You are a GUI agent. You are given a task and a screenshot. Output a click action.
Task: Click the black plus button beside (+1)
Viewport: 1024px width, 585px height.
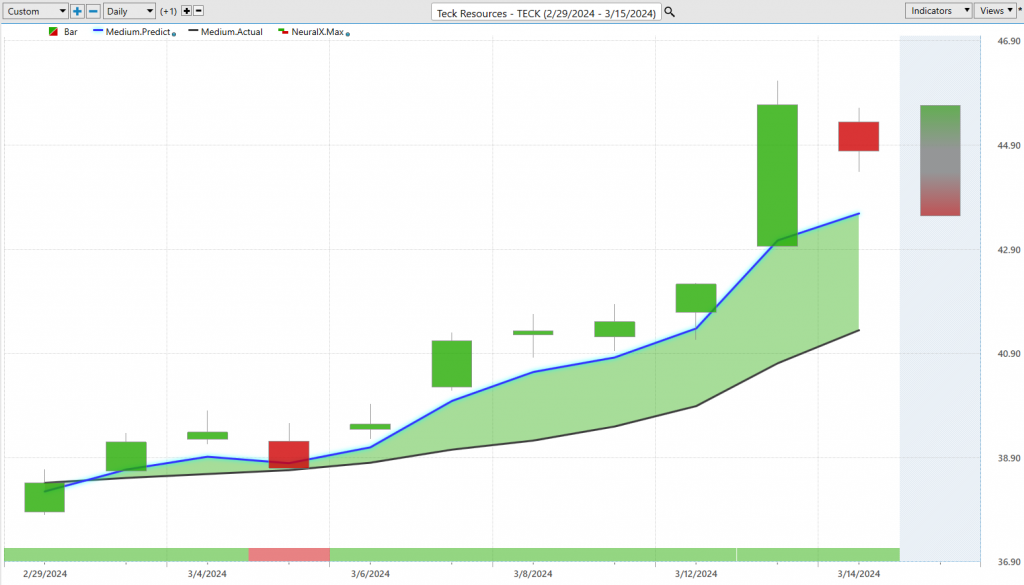(x=187, y=11)
